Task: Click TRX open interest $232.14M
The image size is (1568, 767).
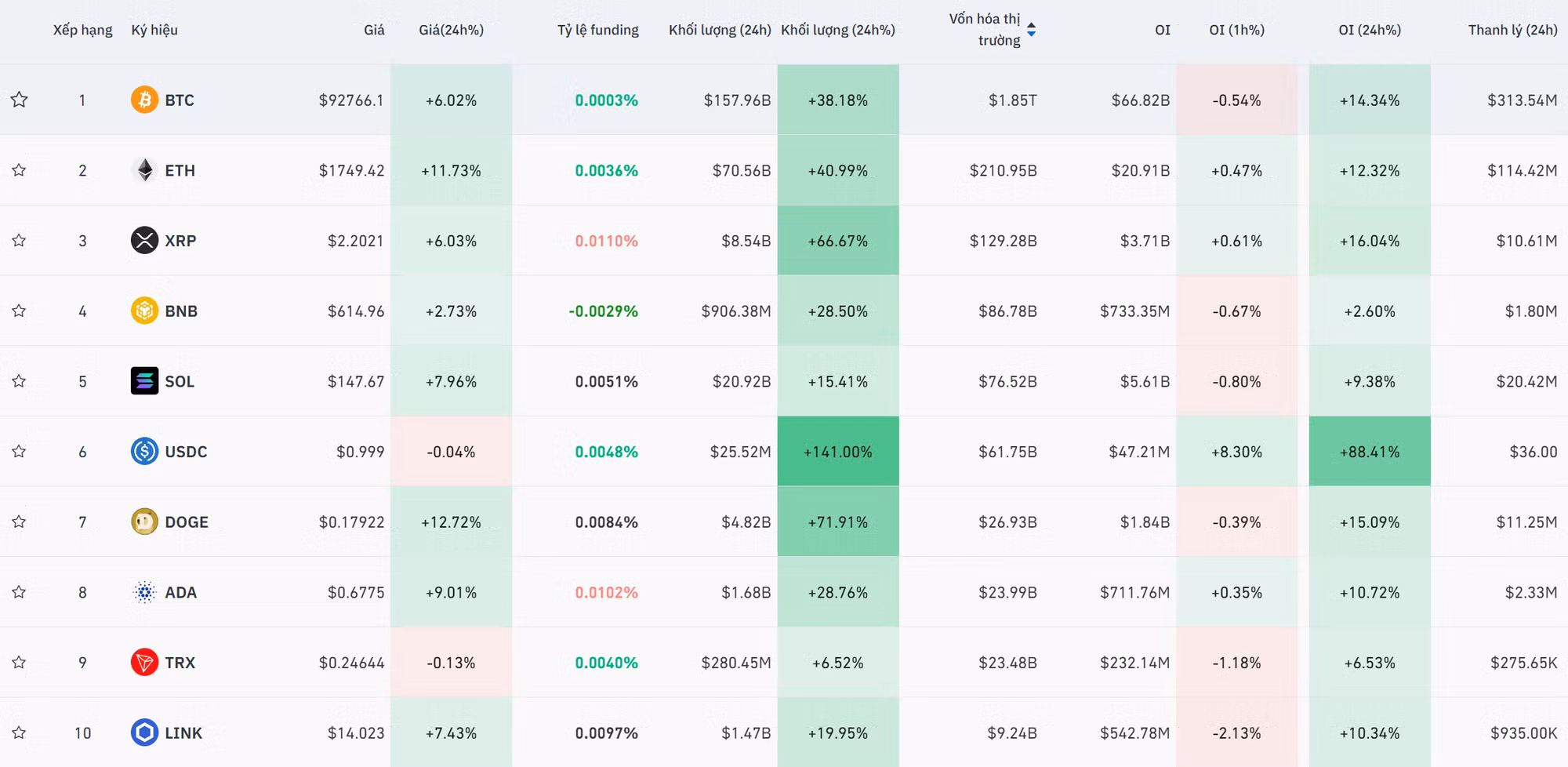Action: pyautogui.click(x=1134, y=662)
